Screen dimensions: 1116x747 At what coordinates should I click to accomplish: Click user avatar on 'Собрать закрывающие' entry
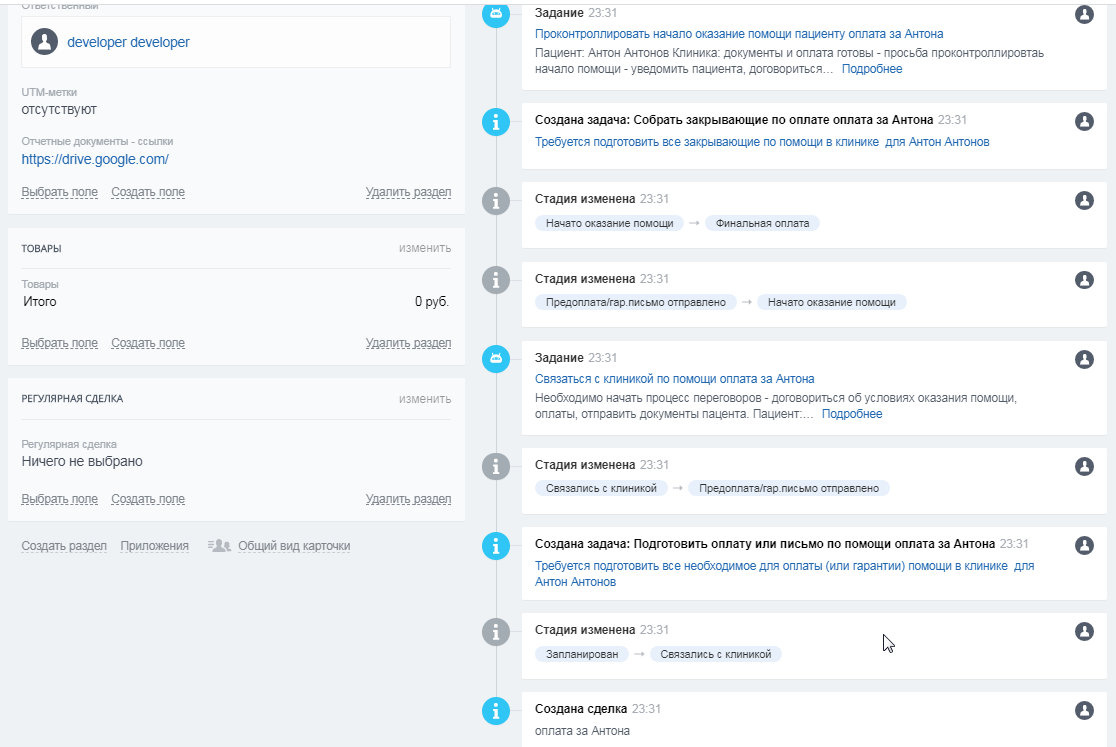tap(1084, 121)
